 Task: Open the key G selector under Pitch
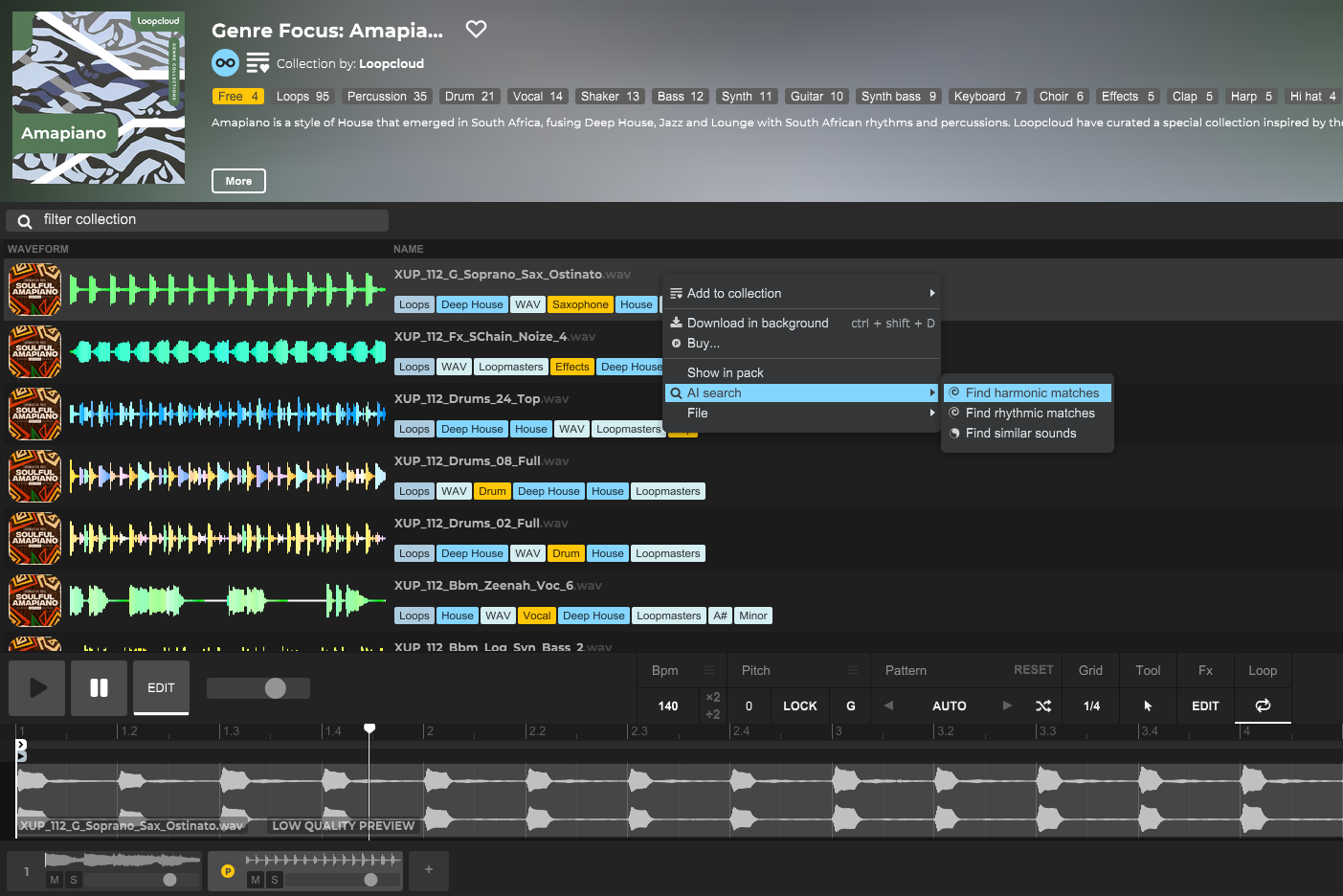(x=850, y=706)
